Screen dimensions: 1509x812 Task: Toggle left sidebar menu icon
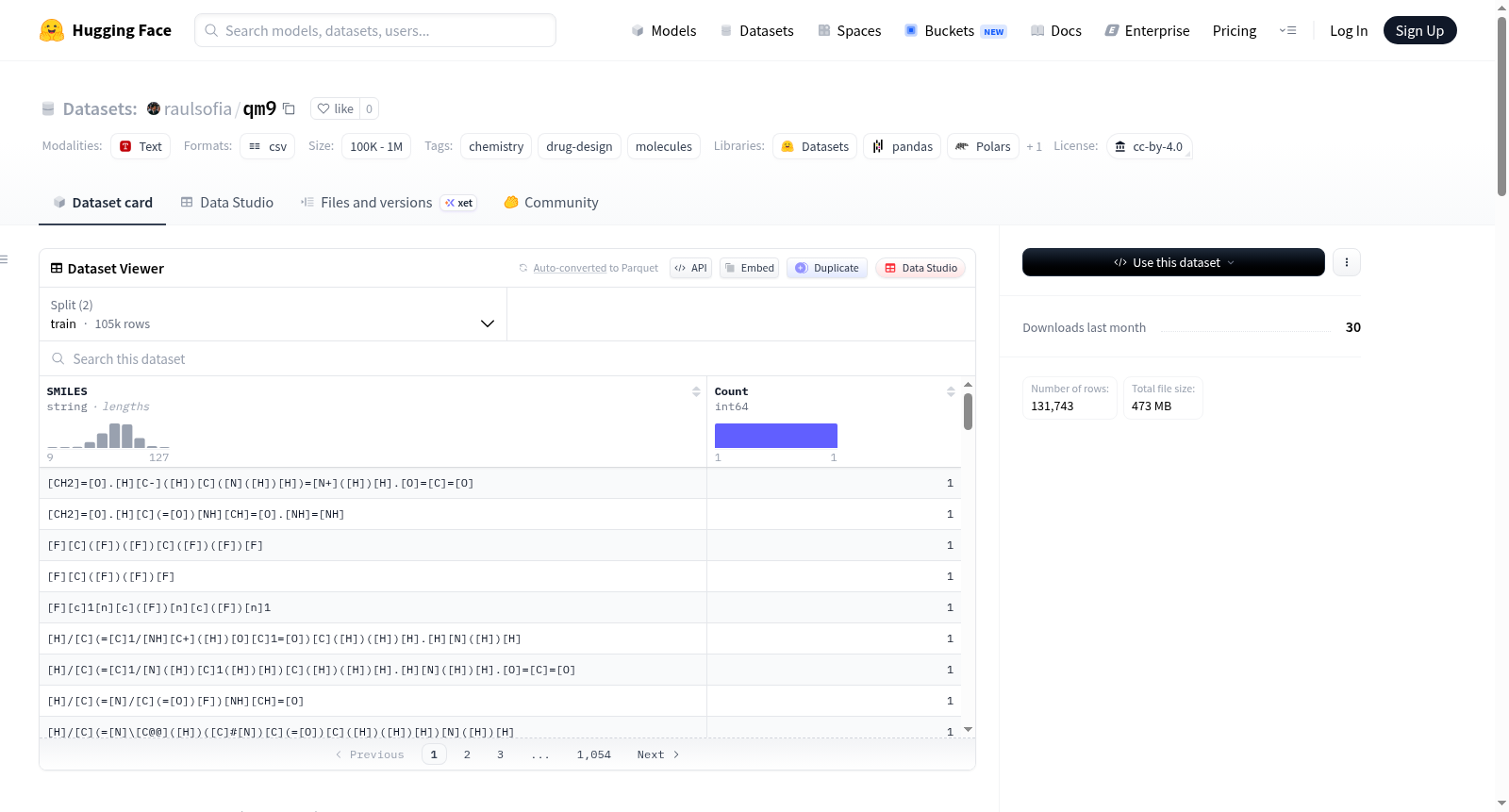4,258
